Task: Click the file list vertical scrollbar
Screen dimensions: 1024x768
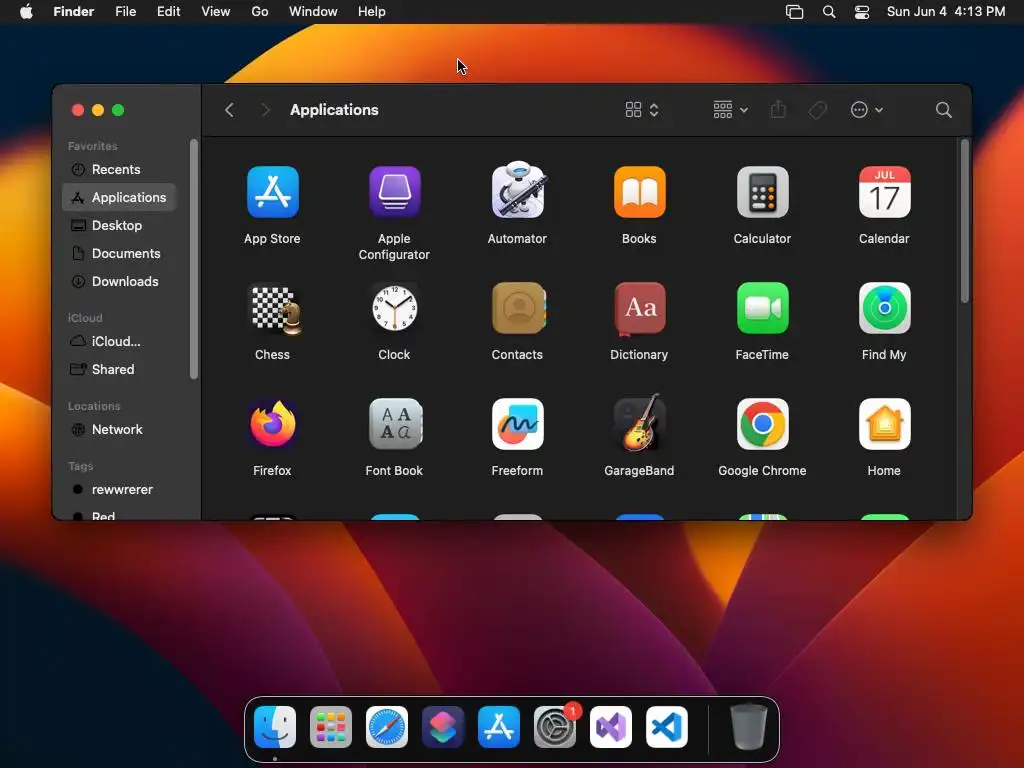Action: 965,221
